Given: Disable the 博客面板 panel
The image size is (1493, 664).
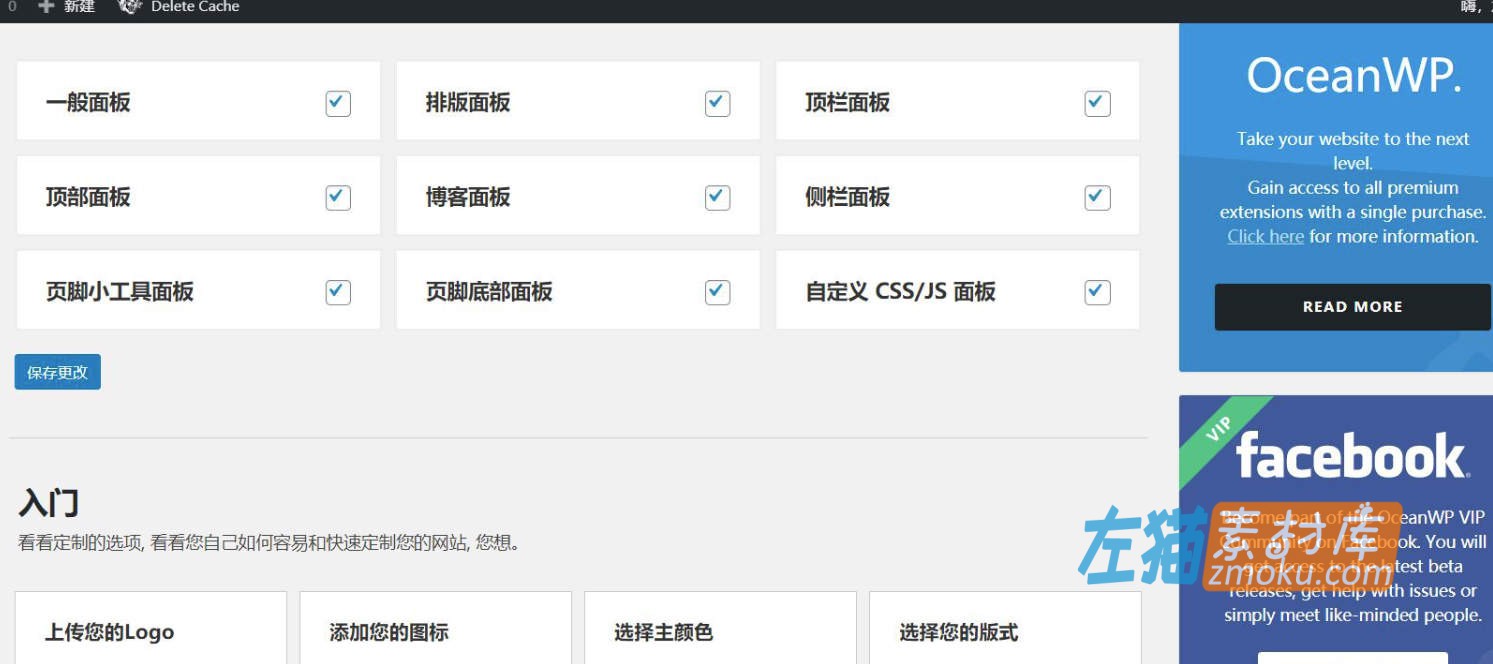Looking at the screenshot, I should pos(716,197).
